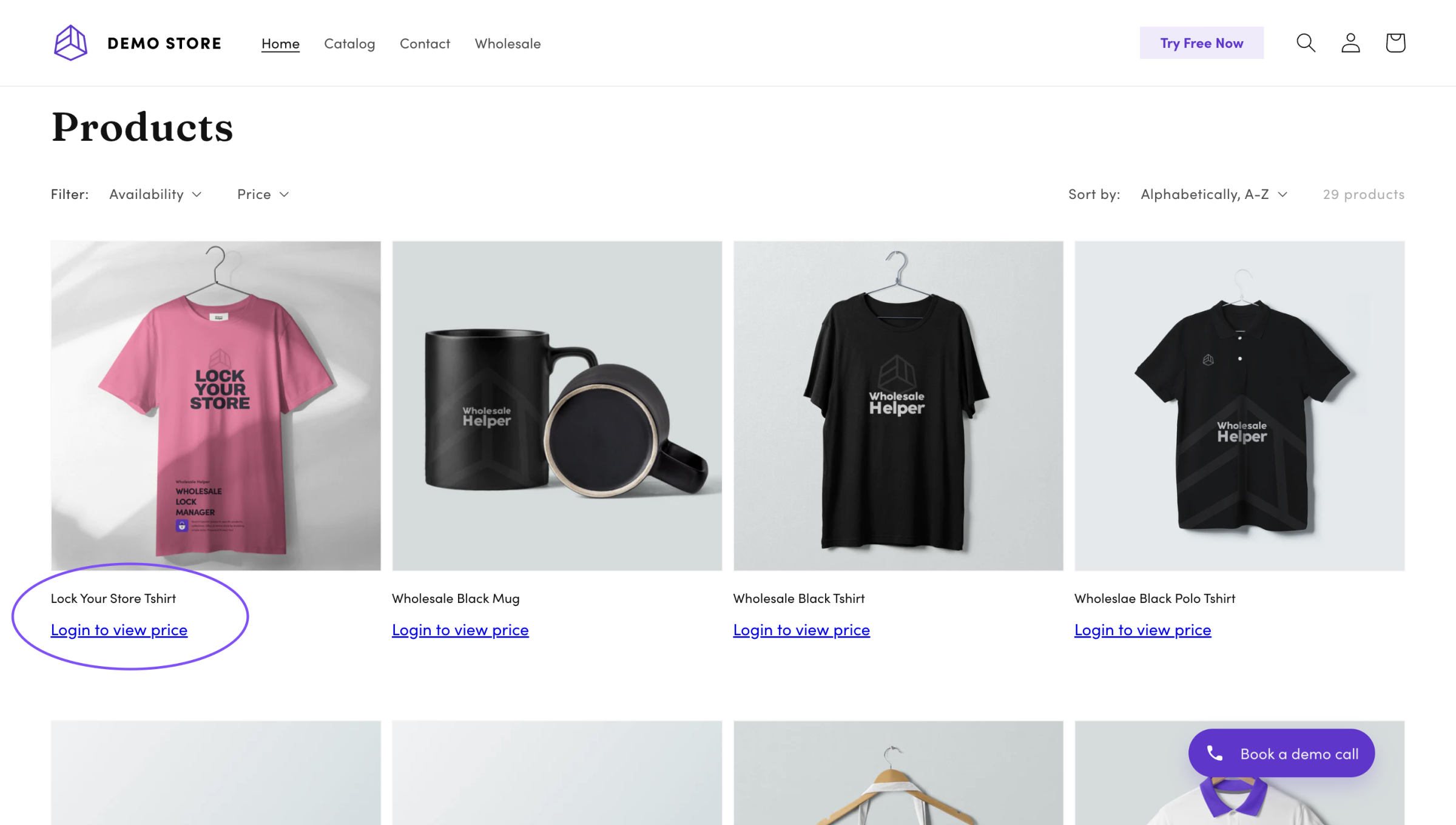The height and width of the screenshot is (825, 1456).
Task: Open the Sort by Alphabetically A-Z dropdown
Action: coord(1213,194)
